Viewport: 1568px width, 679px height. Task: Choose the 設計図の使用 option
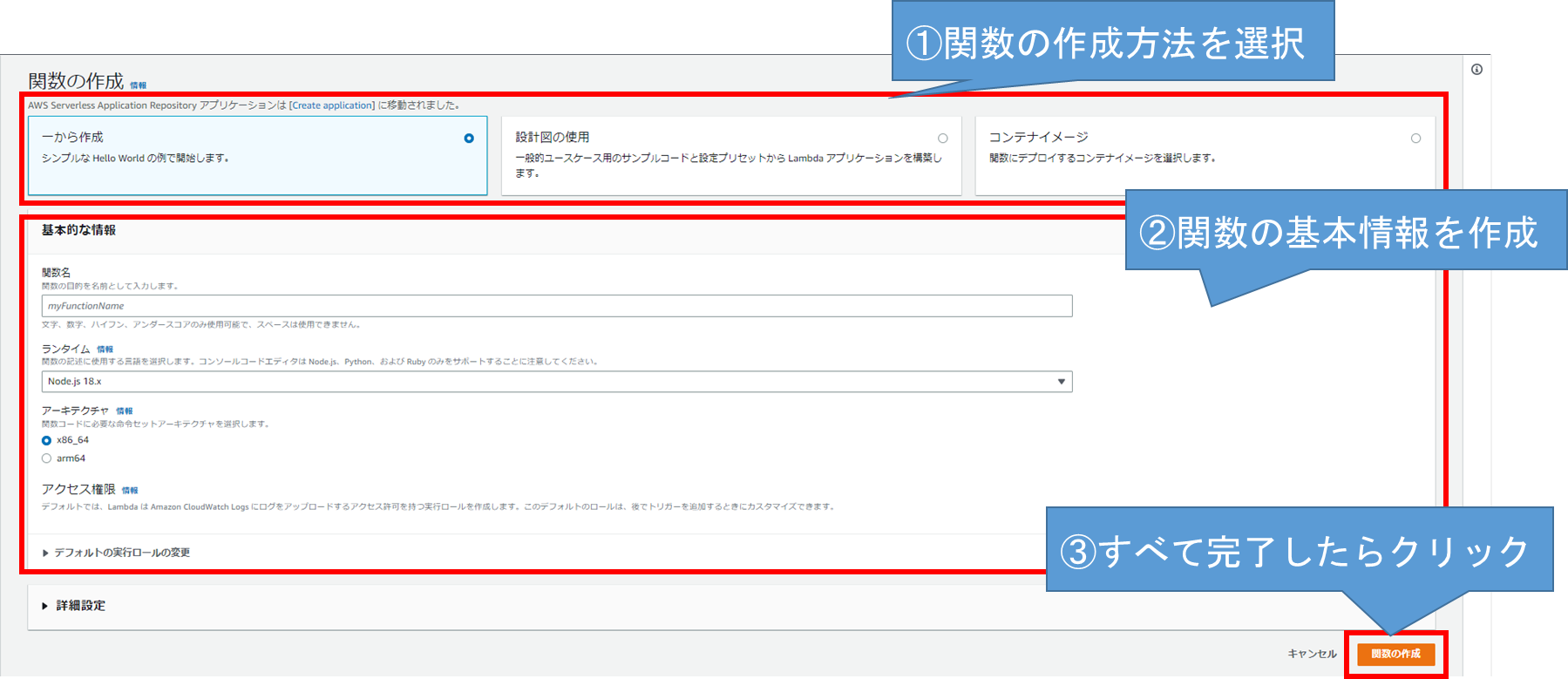[x=731, y=156]
